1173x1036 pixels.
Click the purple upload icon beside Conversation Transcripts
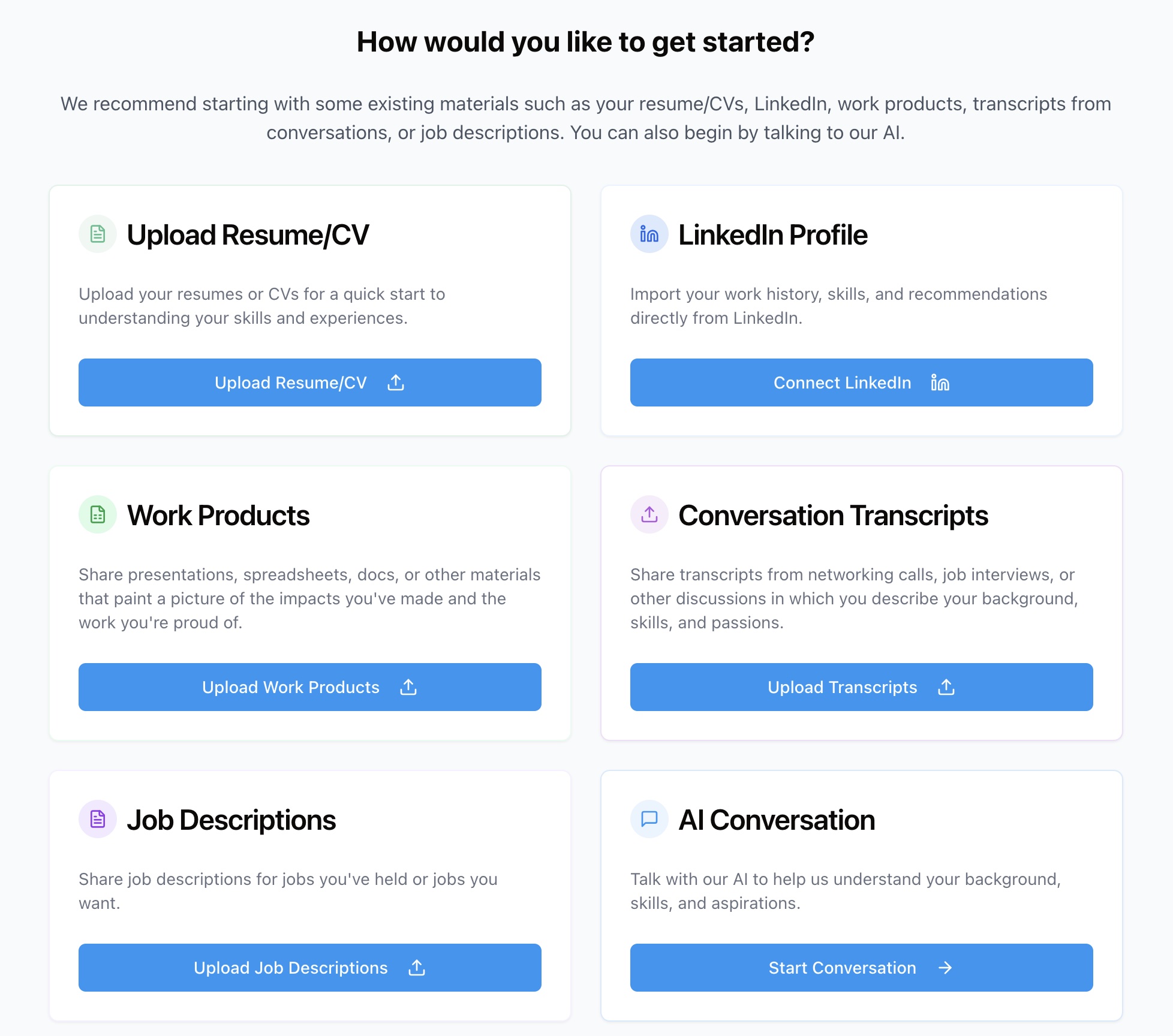pyautogui.click(x=649, y=514)
